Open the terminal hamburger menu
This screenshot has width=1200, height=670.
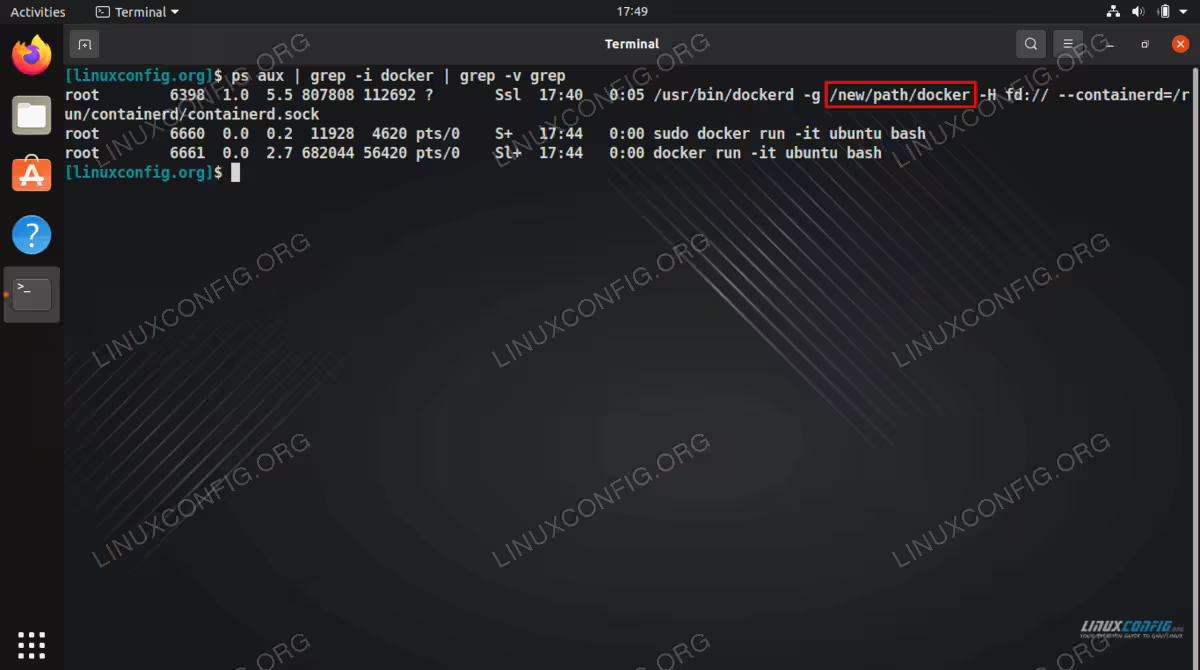[1068, 44]
